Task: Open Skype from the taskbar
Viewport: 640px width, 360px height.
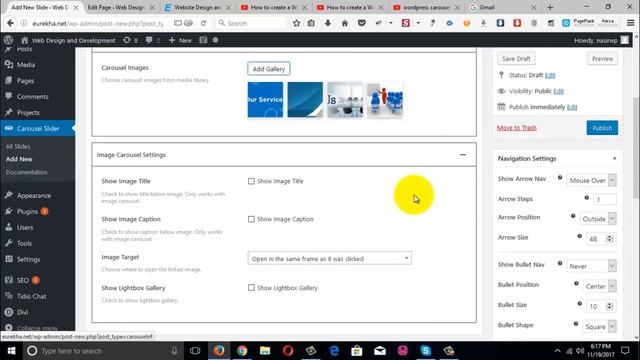Action: click(425, 351)
